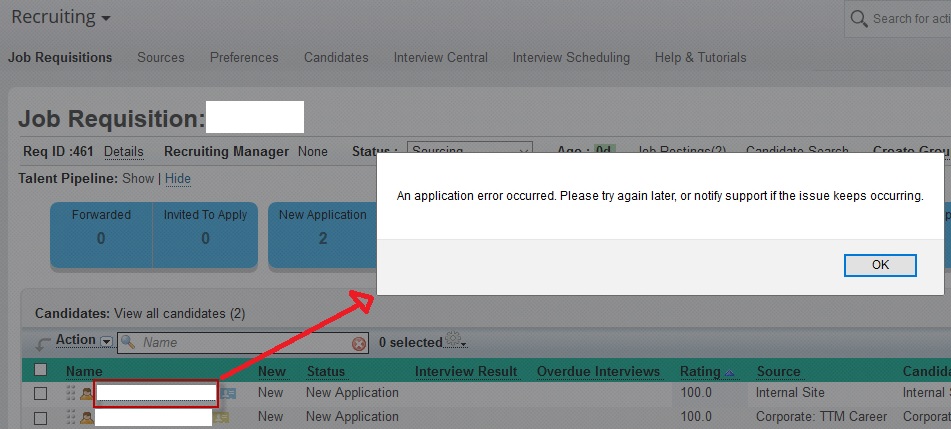
Task: Tick the Internal Site candidate's checkbox
Action: (x=41, y=394)
